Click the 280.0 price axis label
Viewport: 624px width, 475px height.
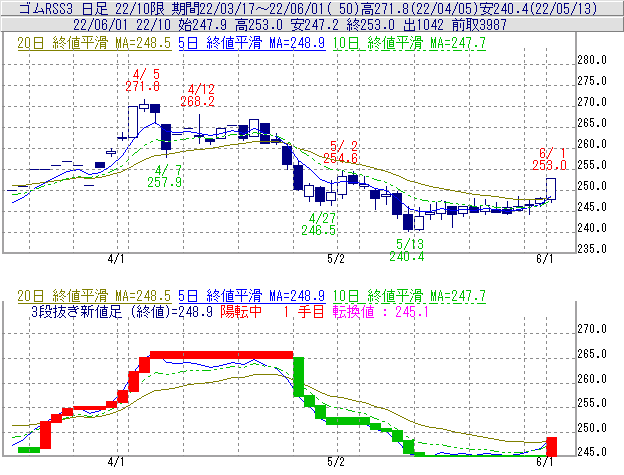pos(592,60)
